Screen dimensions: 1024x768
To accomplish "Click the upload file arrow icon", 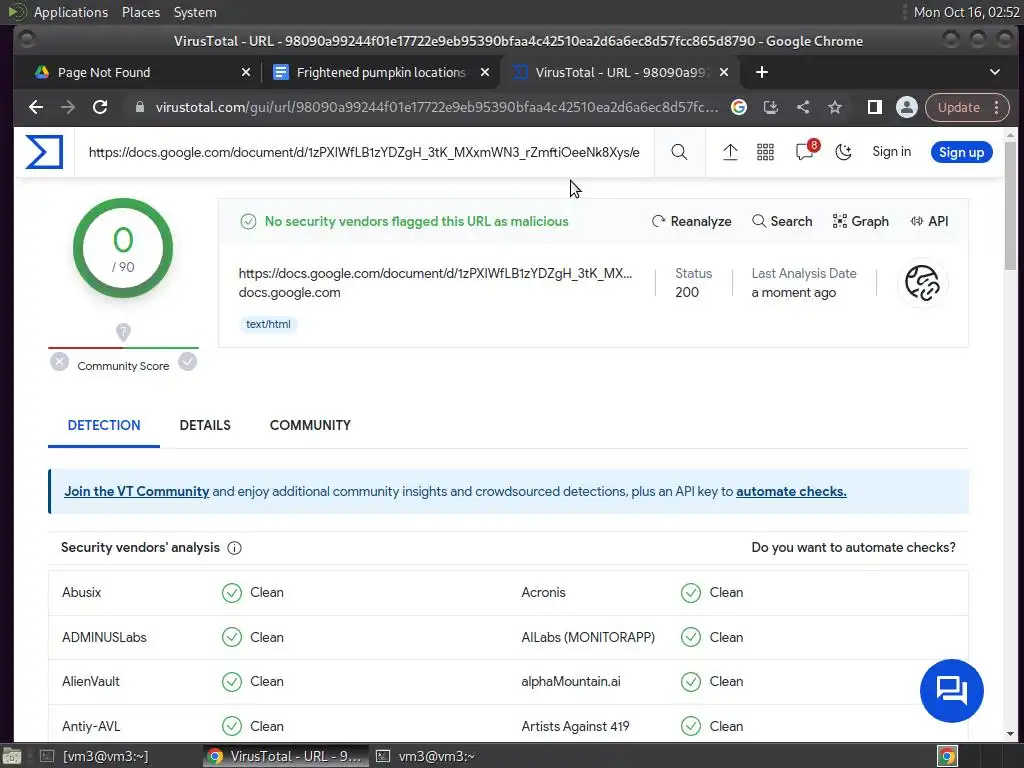I will click(730, 152).
